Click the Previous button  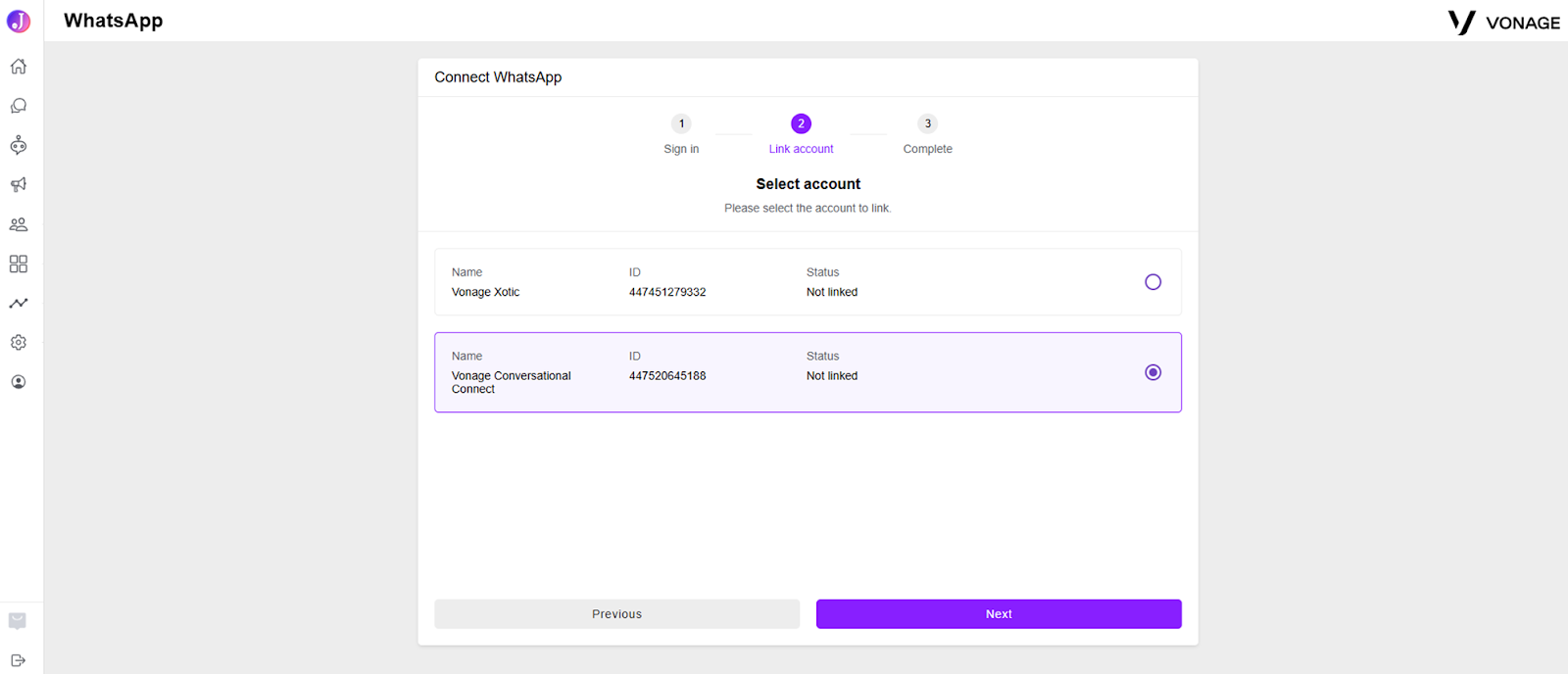617,614
